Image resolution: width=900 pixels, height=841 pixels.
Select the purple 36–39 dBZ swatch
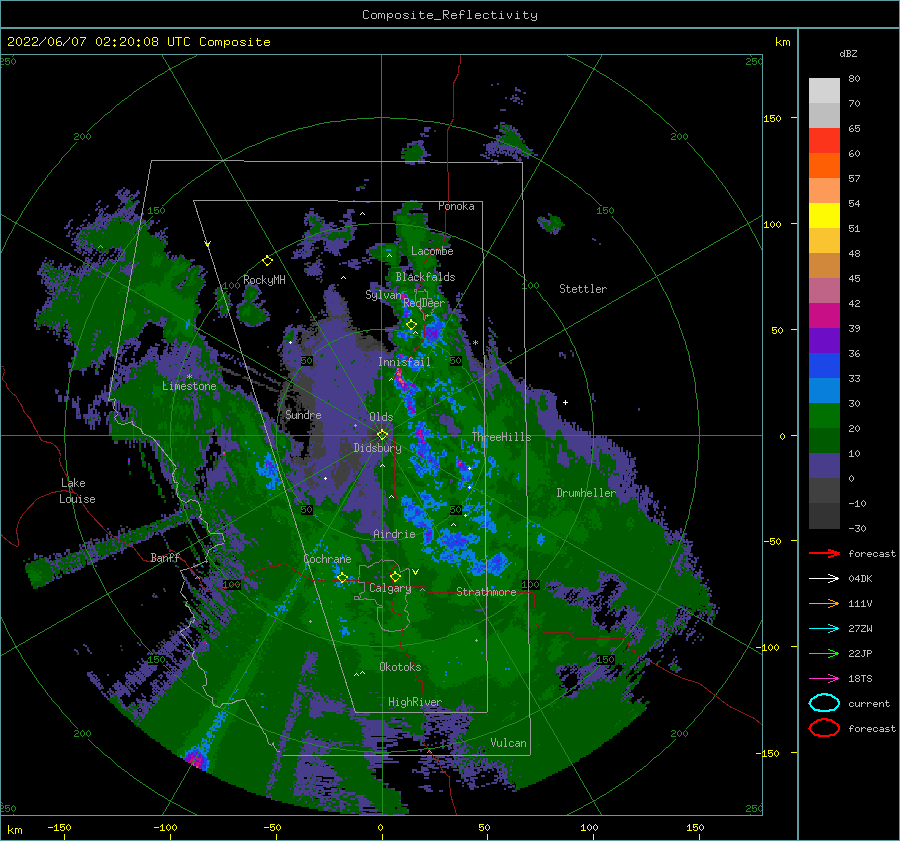(824, 340)
